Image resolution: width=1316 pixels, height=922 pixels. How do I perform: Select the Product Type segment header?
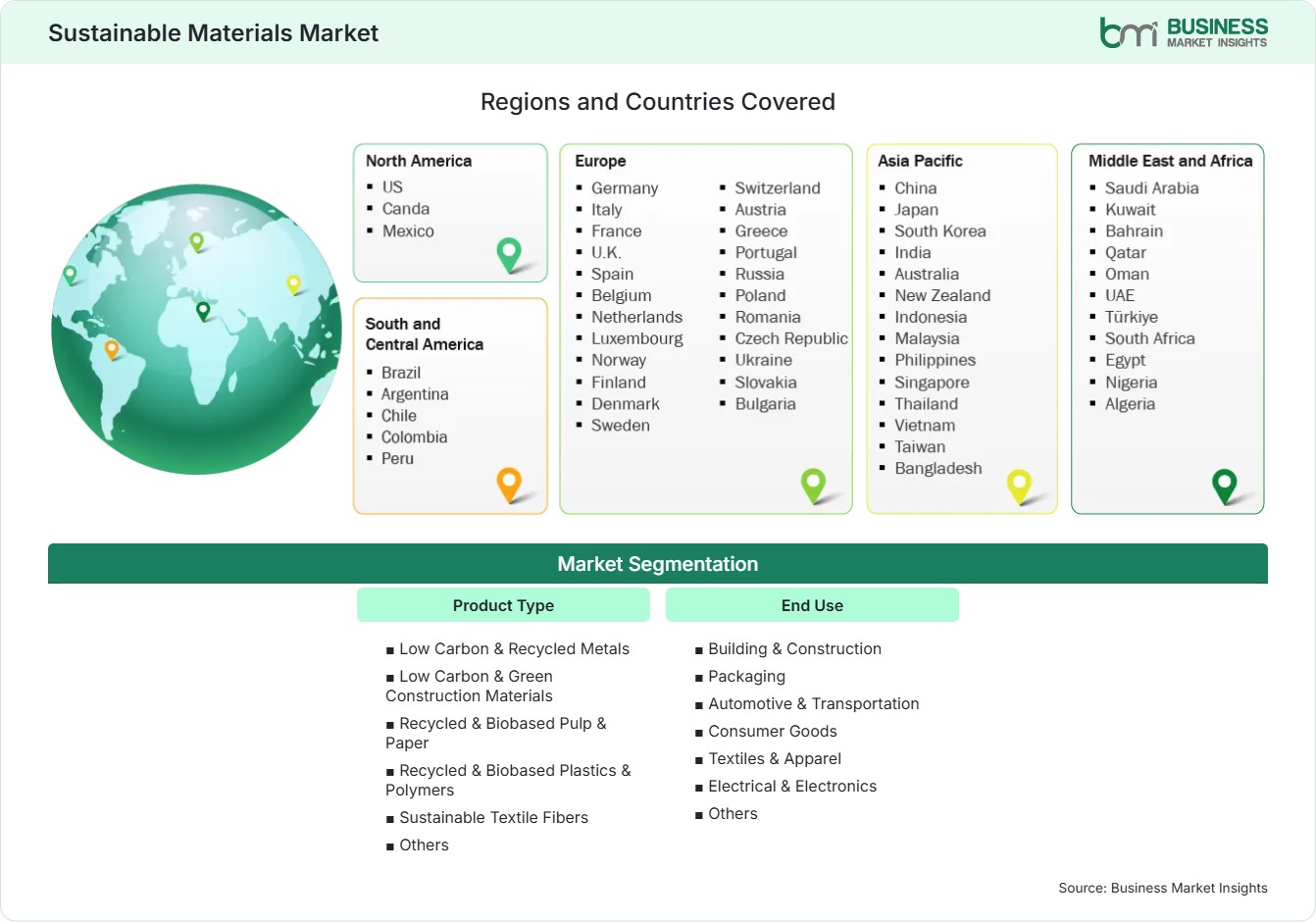tap(503, 605)
